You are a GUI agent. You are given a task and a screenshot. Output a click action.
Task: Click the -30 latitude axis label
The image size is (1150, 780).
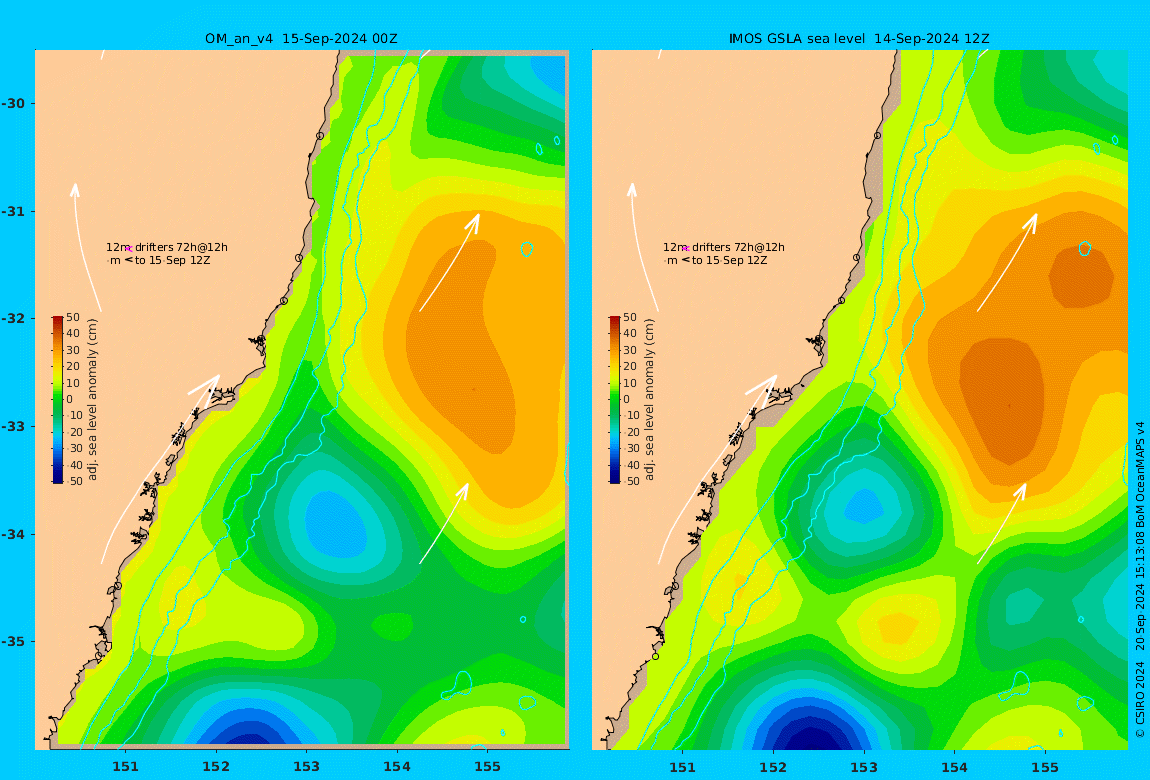[x=13, y=104]
